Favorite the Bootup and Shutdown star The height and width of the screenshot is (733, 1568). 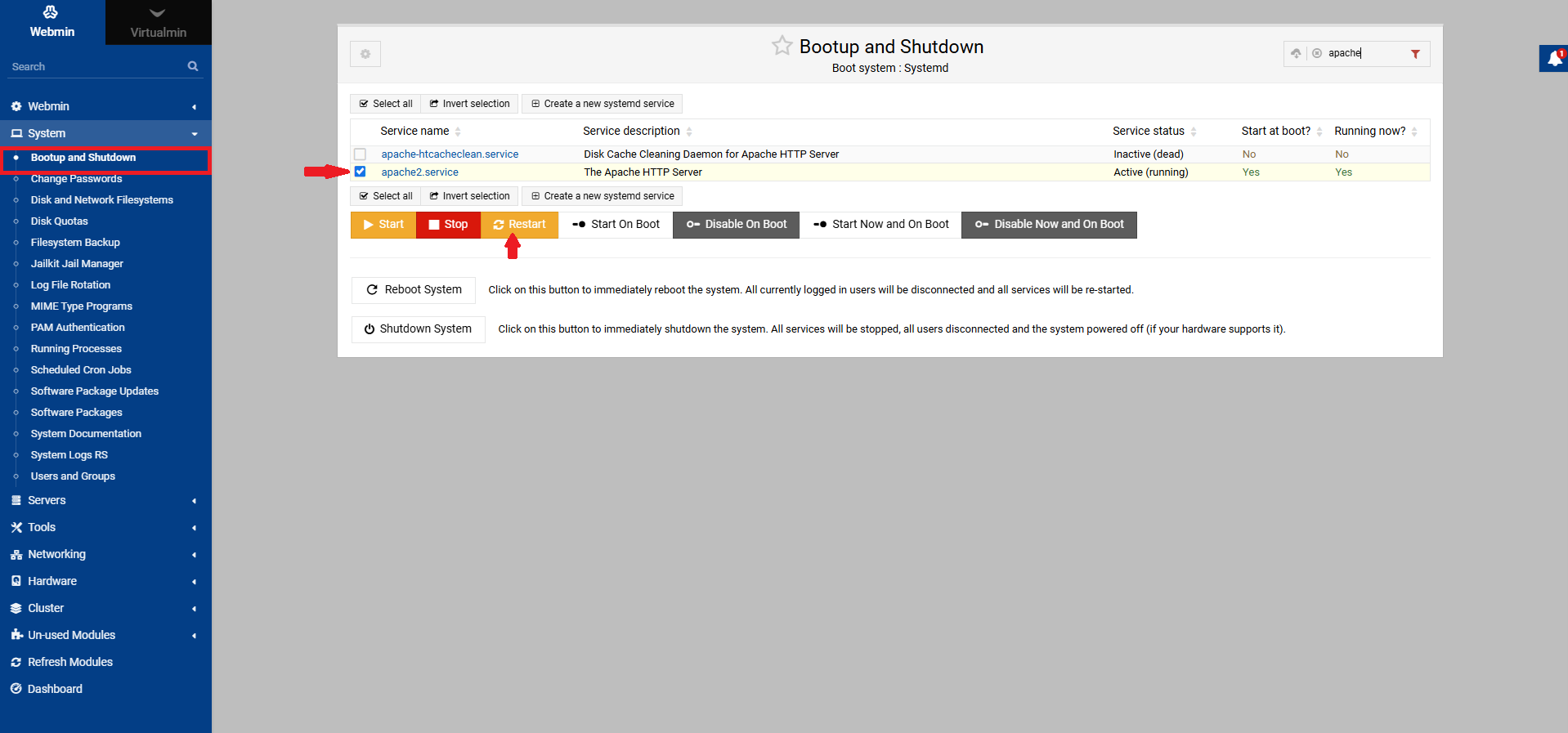coord(782,46)
